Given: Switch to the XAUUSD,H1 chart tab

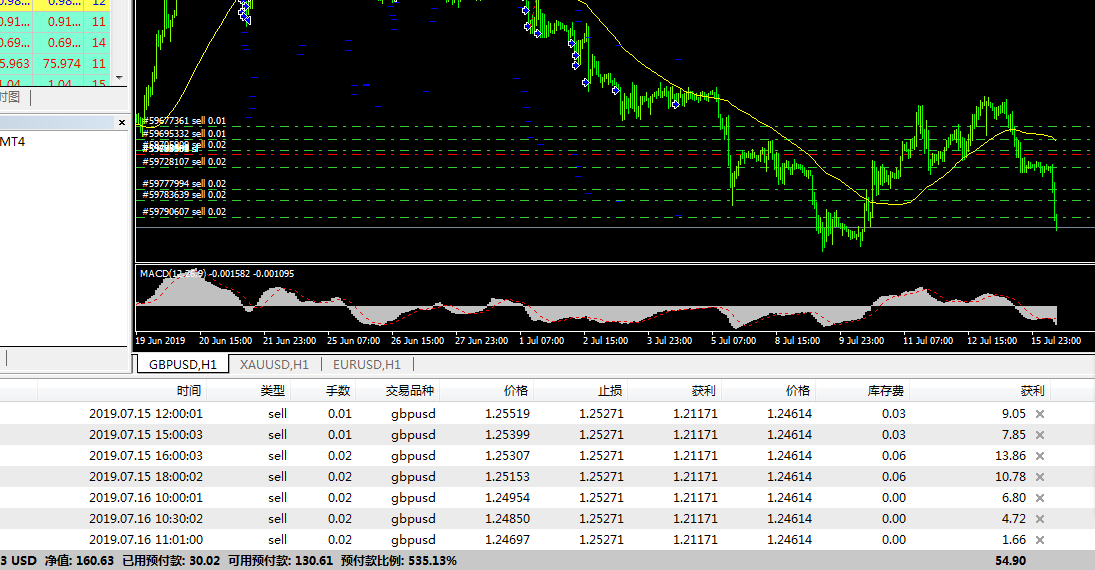Looking at the screenshot, I should (x=274, y=365).
